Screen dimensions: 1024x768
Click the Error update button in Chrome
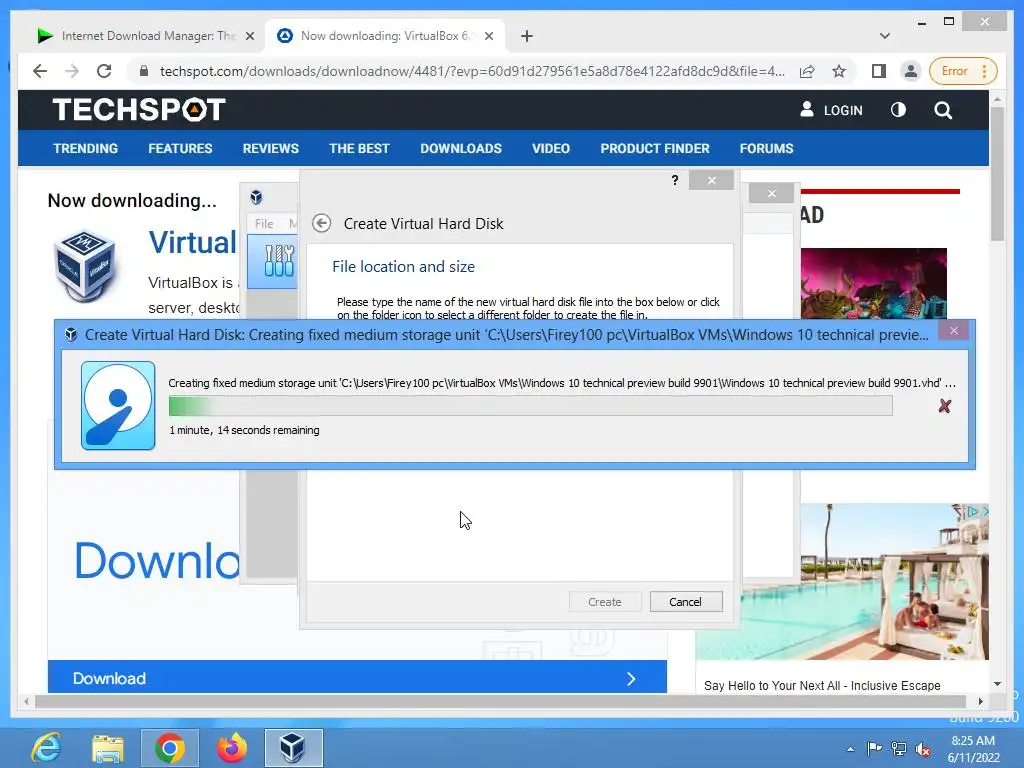point(963,71)
